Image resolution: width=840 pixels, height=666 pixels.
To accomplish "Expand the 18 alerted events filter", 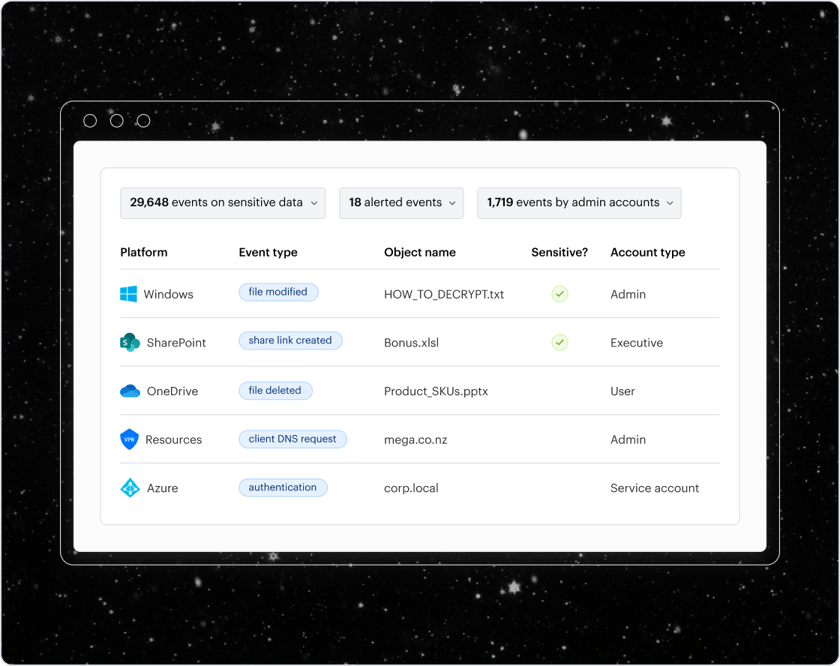I will pos(401,202).
